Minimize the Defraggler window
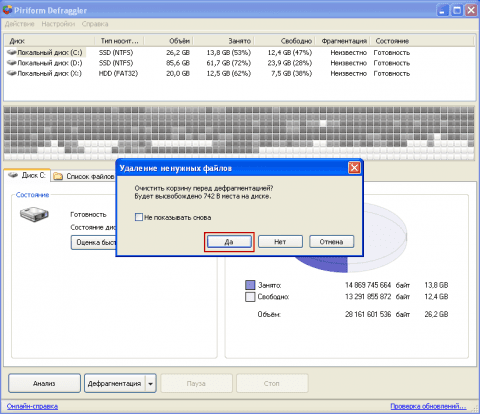Viewport: 480px width, 414px height. 442,11
